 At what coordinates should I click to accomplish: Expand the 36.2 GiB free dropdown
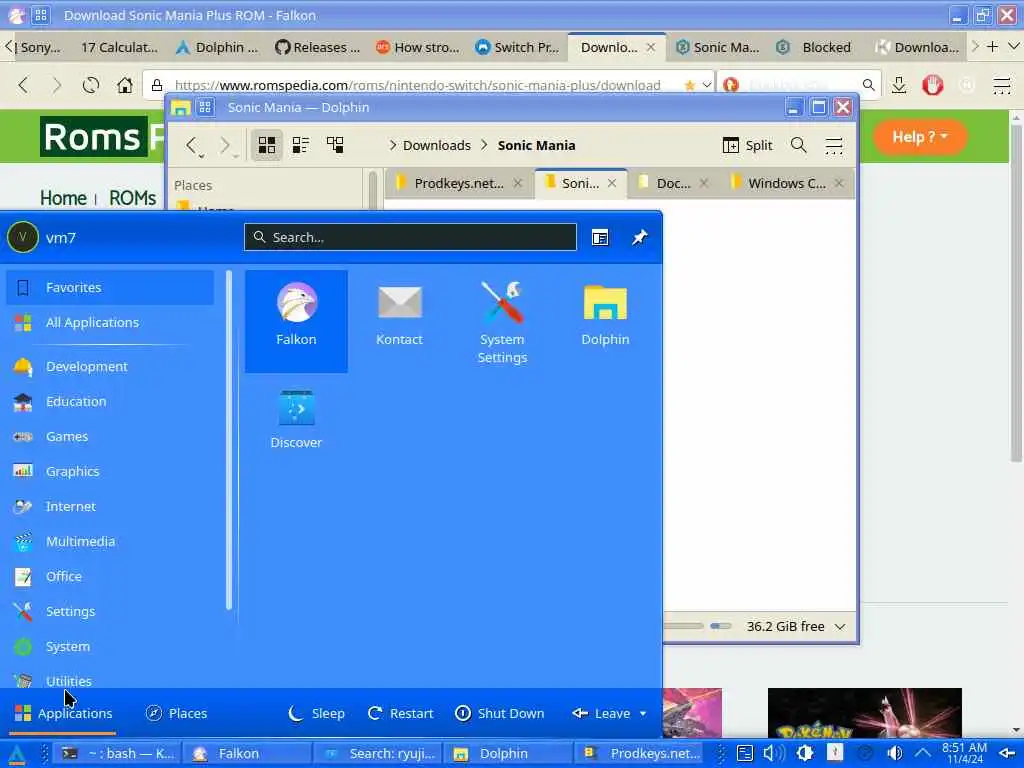point(840,626)
